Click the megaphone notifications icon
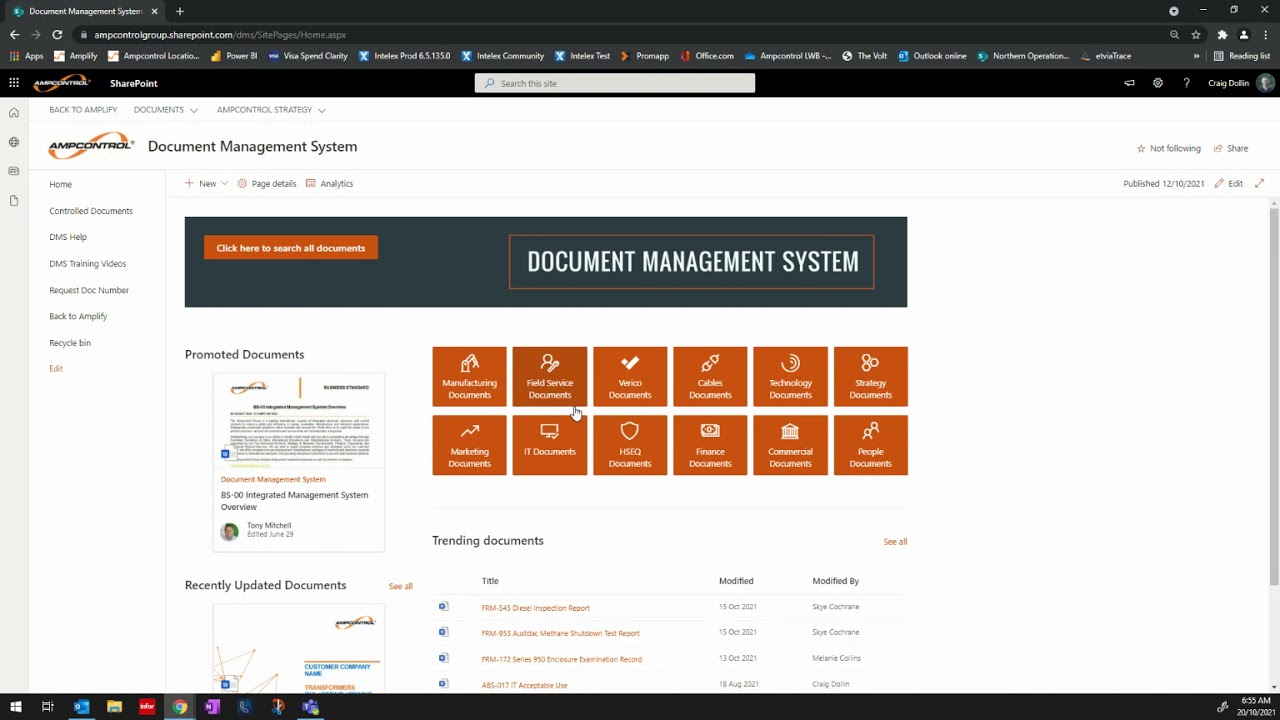 tap(1129, 83)
